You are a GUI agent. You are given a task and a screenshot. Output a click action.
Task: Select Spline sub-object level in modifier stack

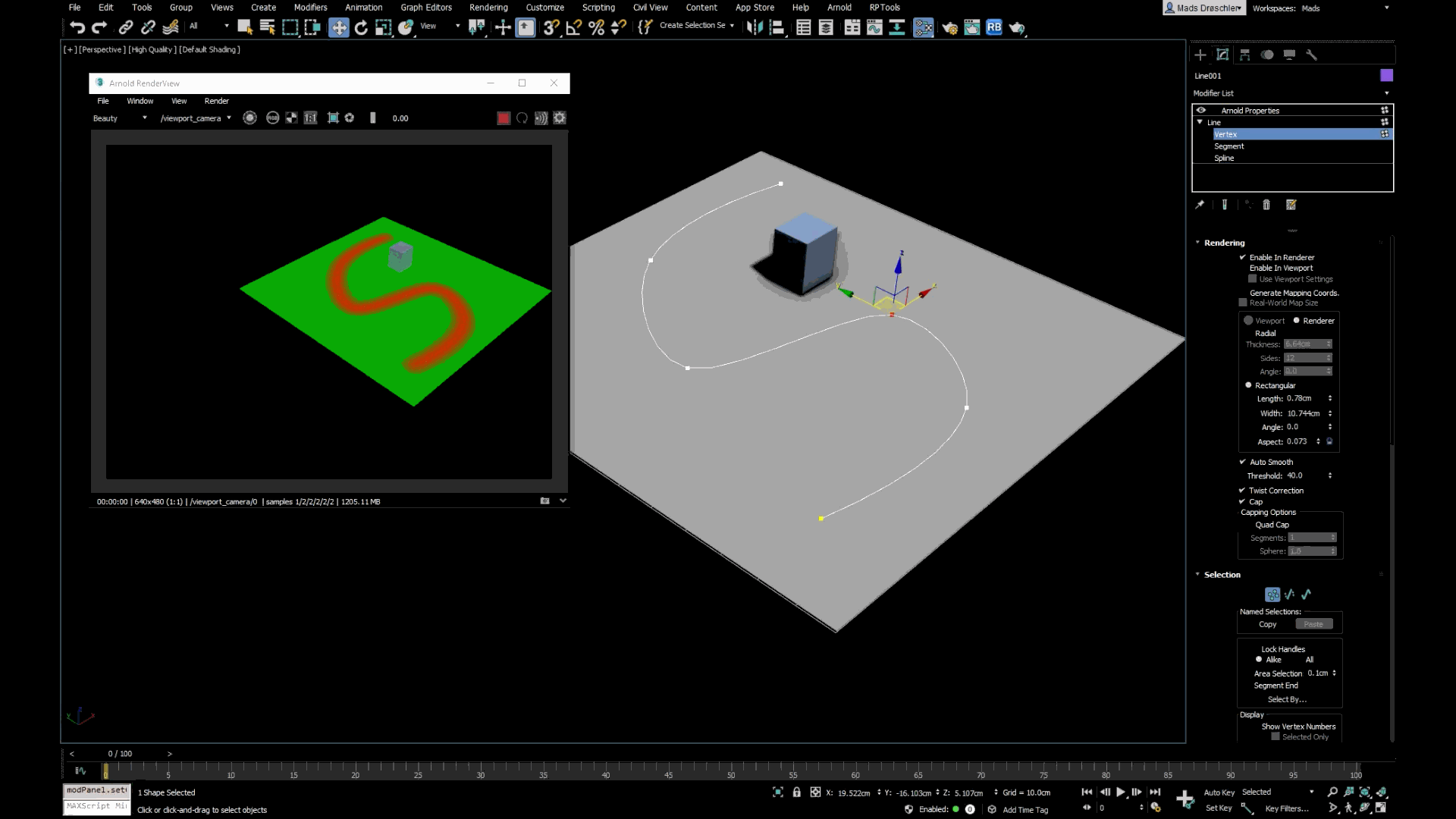[1224, 158]
